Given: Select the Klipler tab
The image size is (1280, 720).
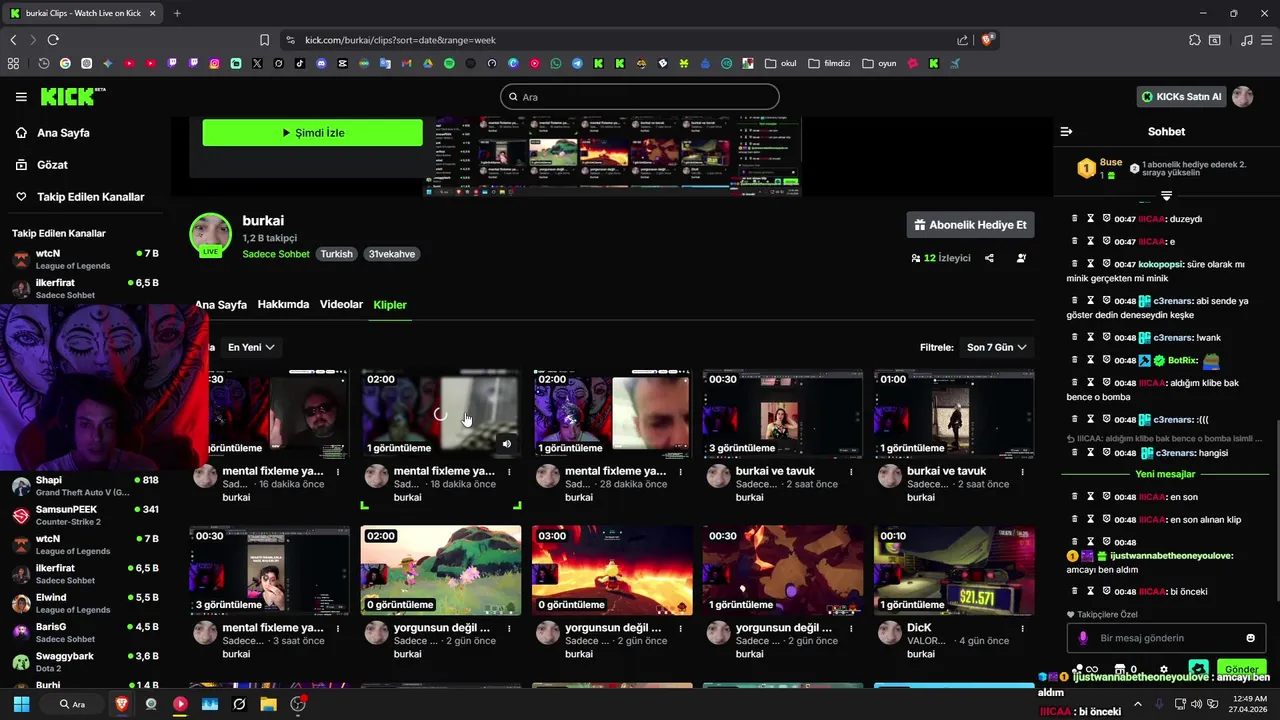Looking at the screenshot, I should [390, 304].
